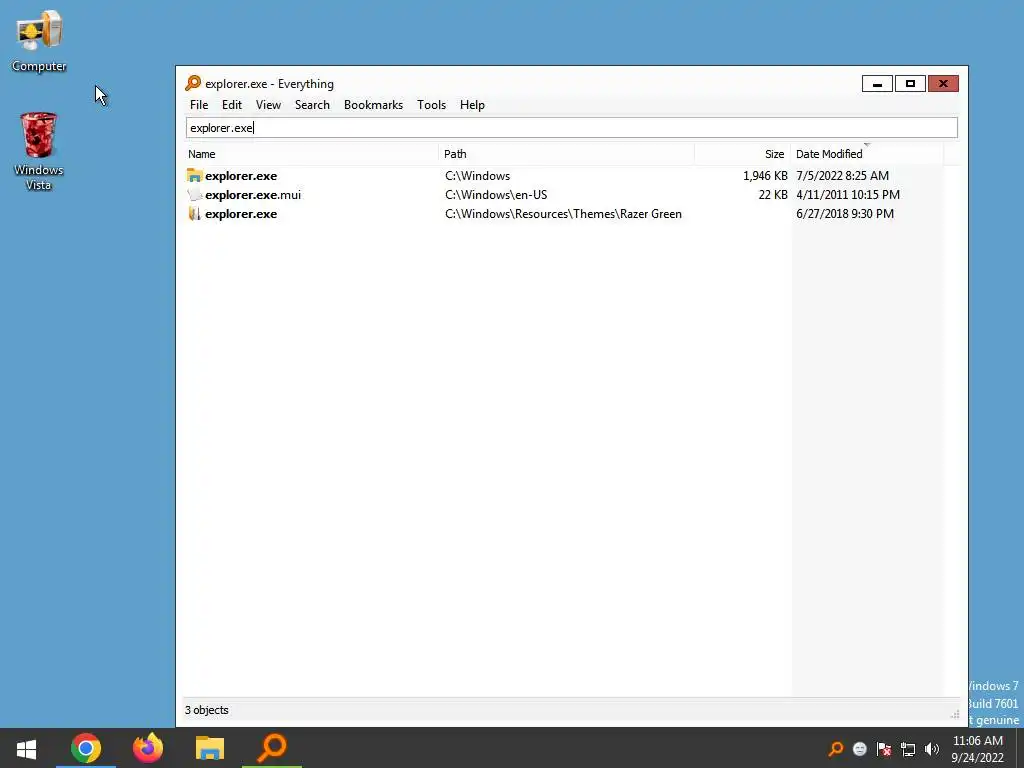Open File Explorer from the taskbar
This screenshot has height=768, width=1024.
[x=210, y=748]
